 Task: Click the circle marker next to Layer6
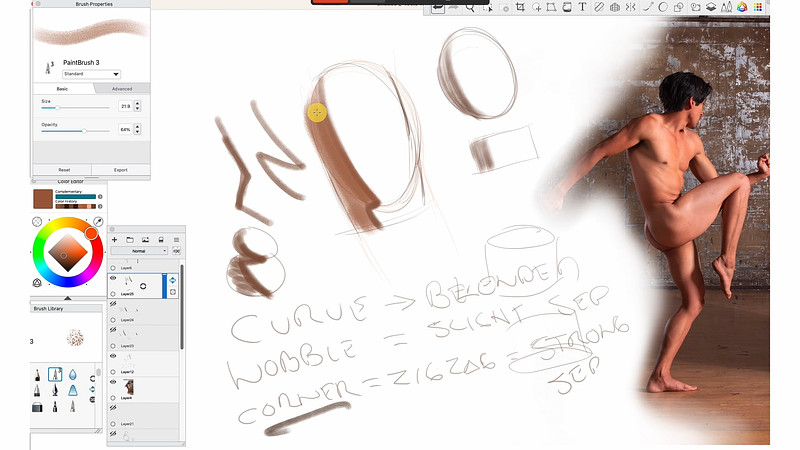(113, 267)
